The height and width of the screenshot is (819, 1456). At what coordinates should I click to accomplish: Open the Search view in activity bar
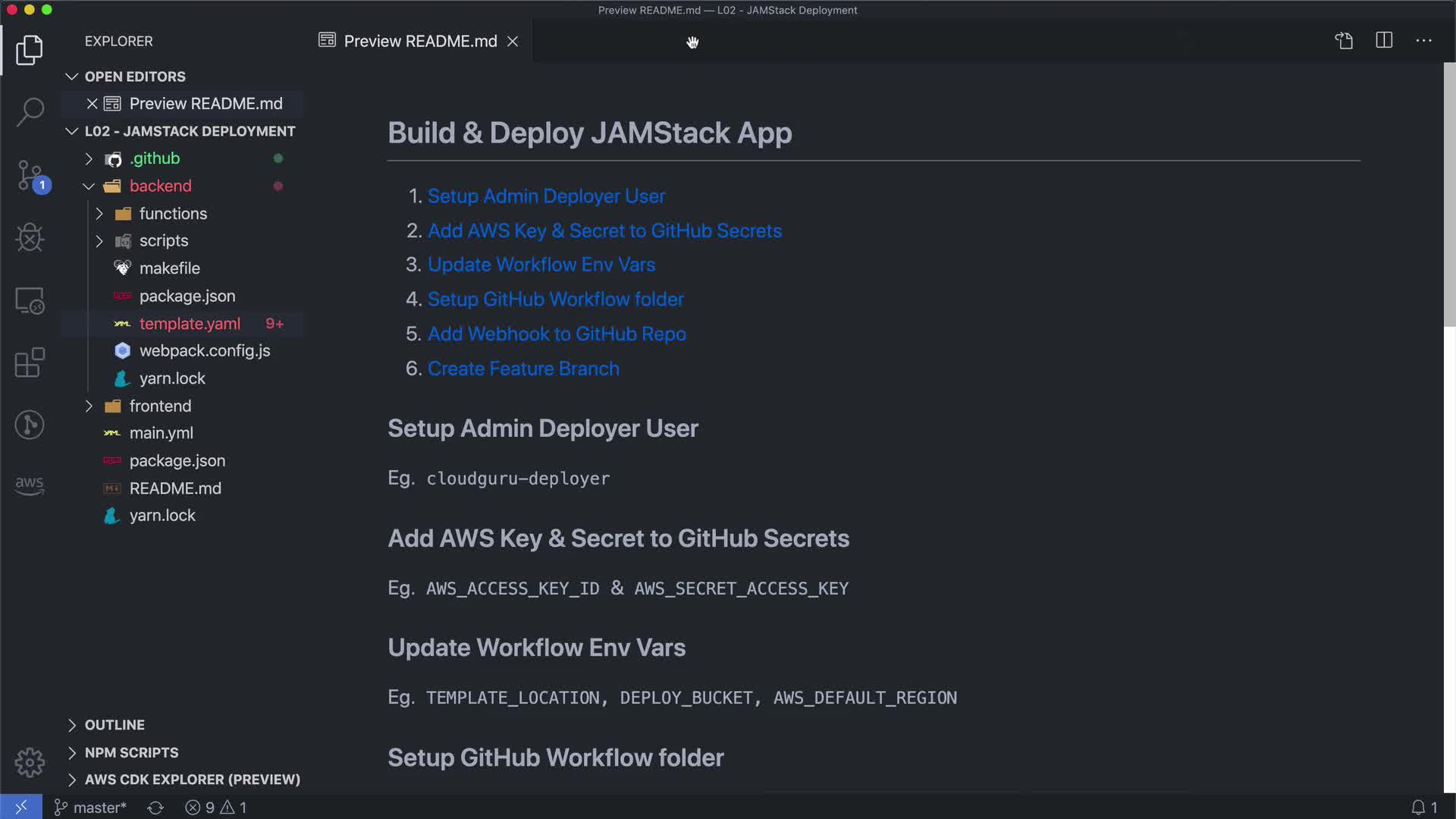30,112
